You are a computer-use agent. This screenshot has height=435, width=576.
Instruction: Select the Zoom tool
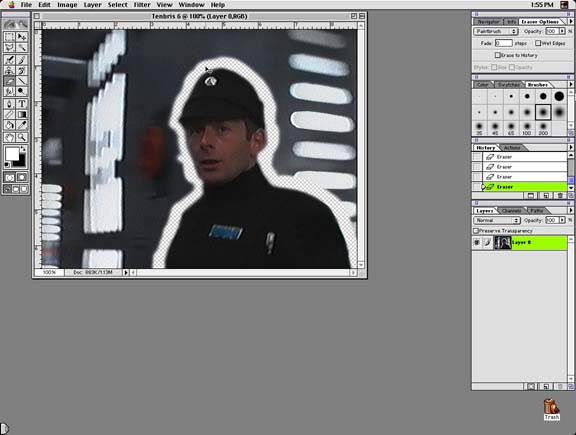pos(22,137)
